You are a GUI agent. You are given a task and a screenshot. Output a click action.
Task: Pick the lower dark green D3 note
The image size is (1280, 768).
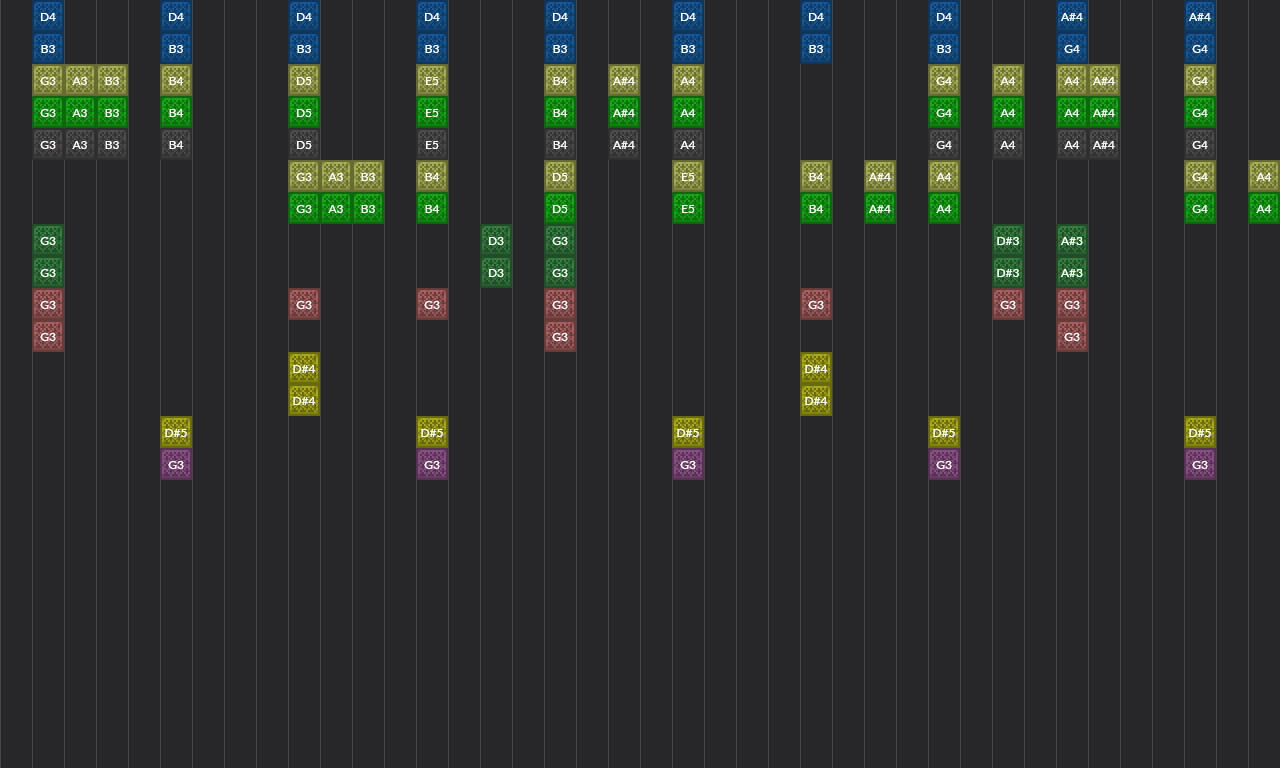[496, 273]
